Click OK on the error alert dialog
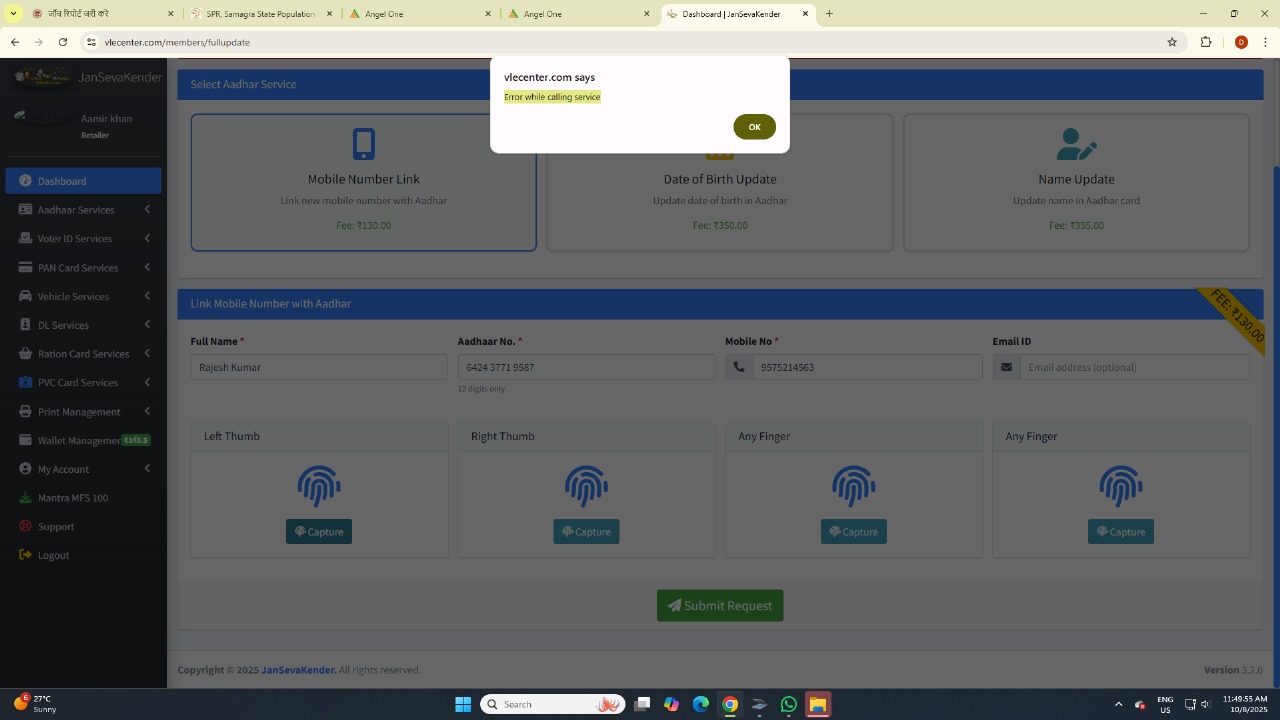The image size is (1280, 720). point(754,127)
